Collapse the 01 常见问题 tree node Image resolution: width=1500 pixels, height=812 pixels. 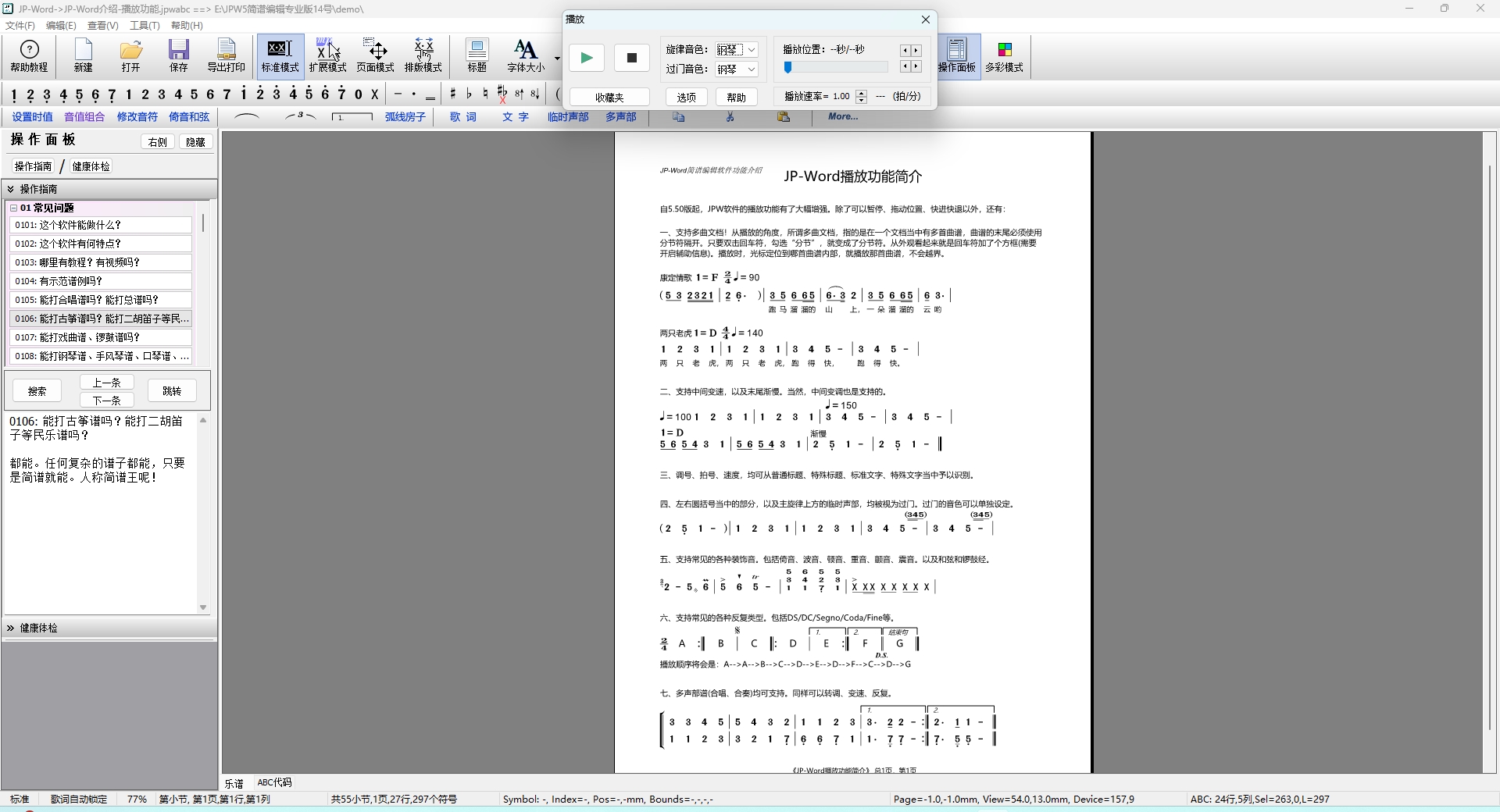tap(13, 208)
